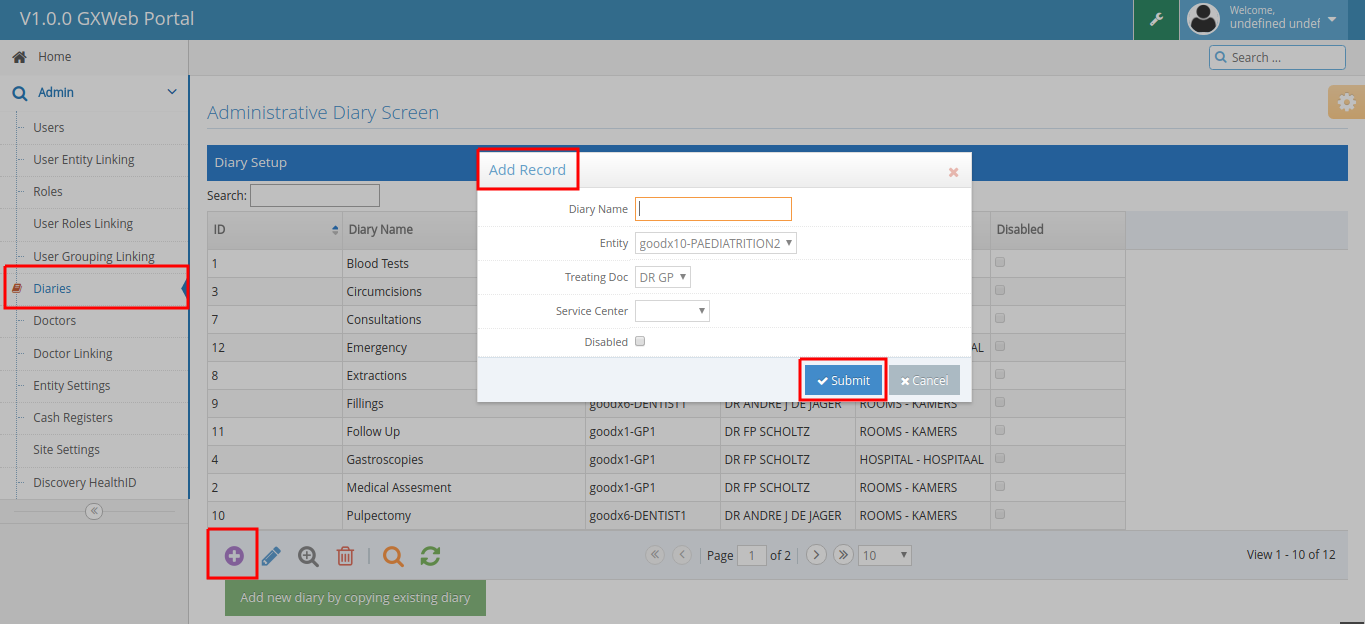Click the purple add record plus icon
The height and width of the screenshot is (624, 1365).
coord(233,556)
